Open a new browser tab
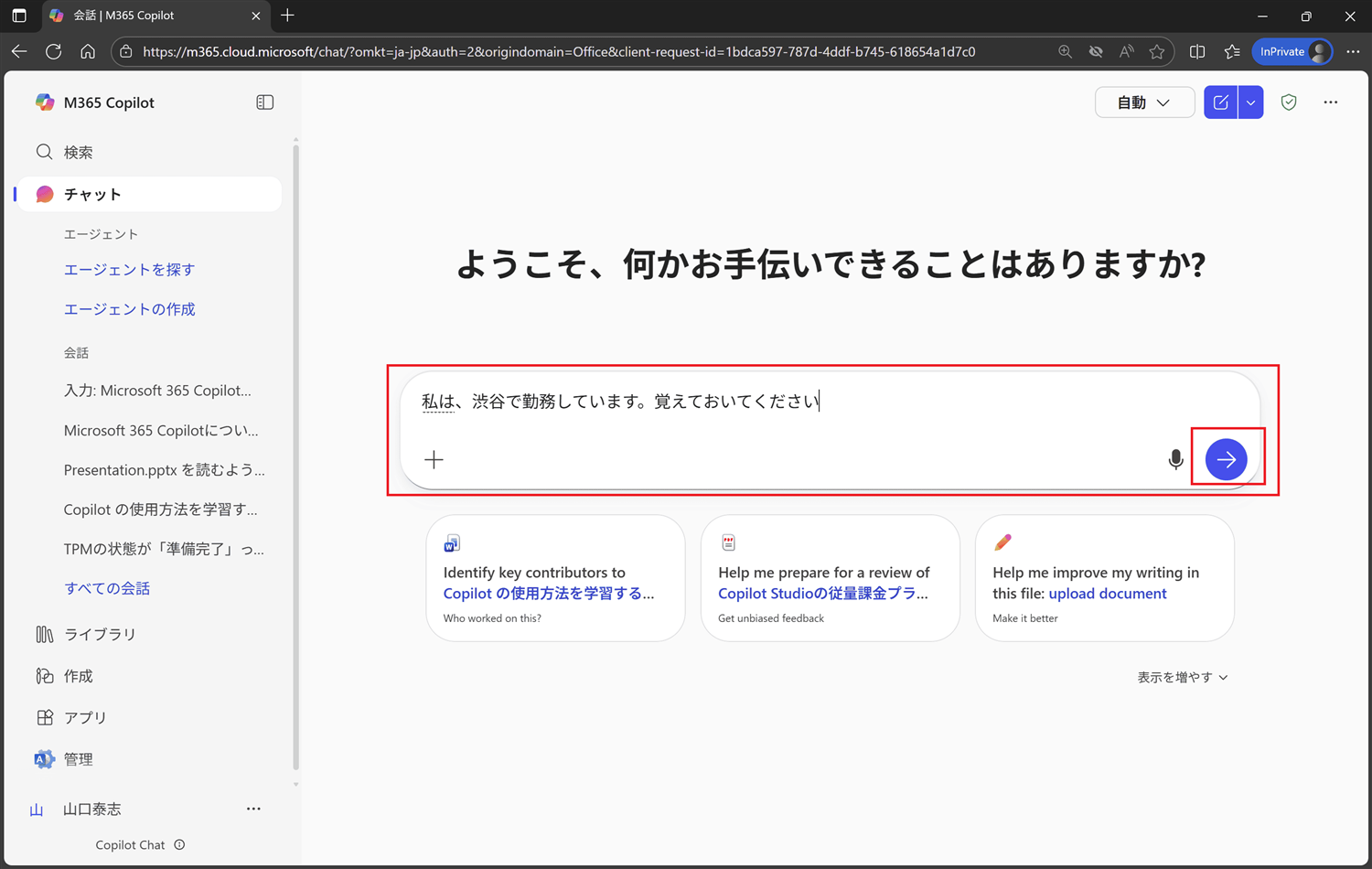This screenshot has width=1372, height=869. pos(287,16)
